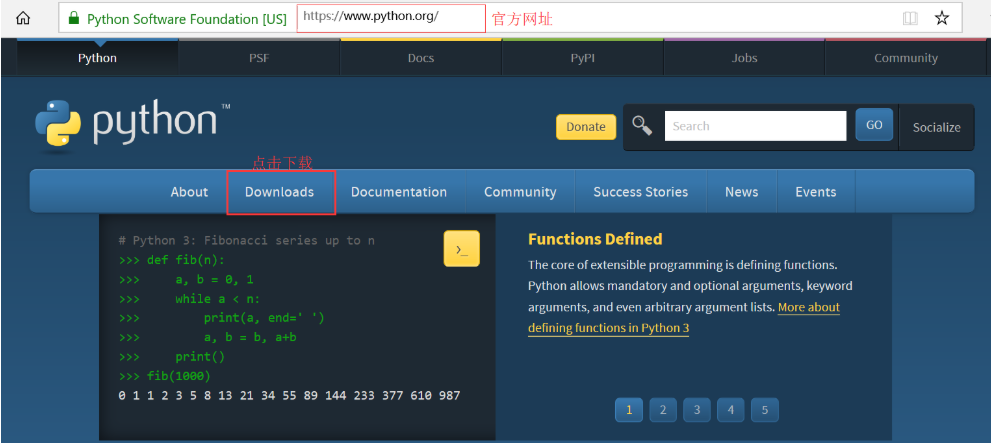Click the GO search button
This screenshot has height=443, width=991.
(874, 124)
